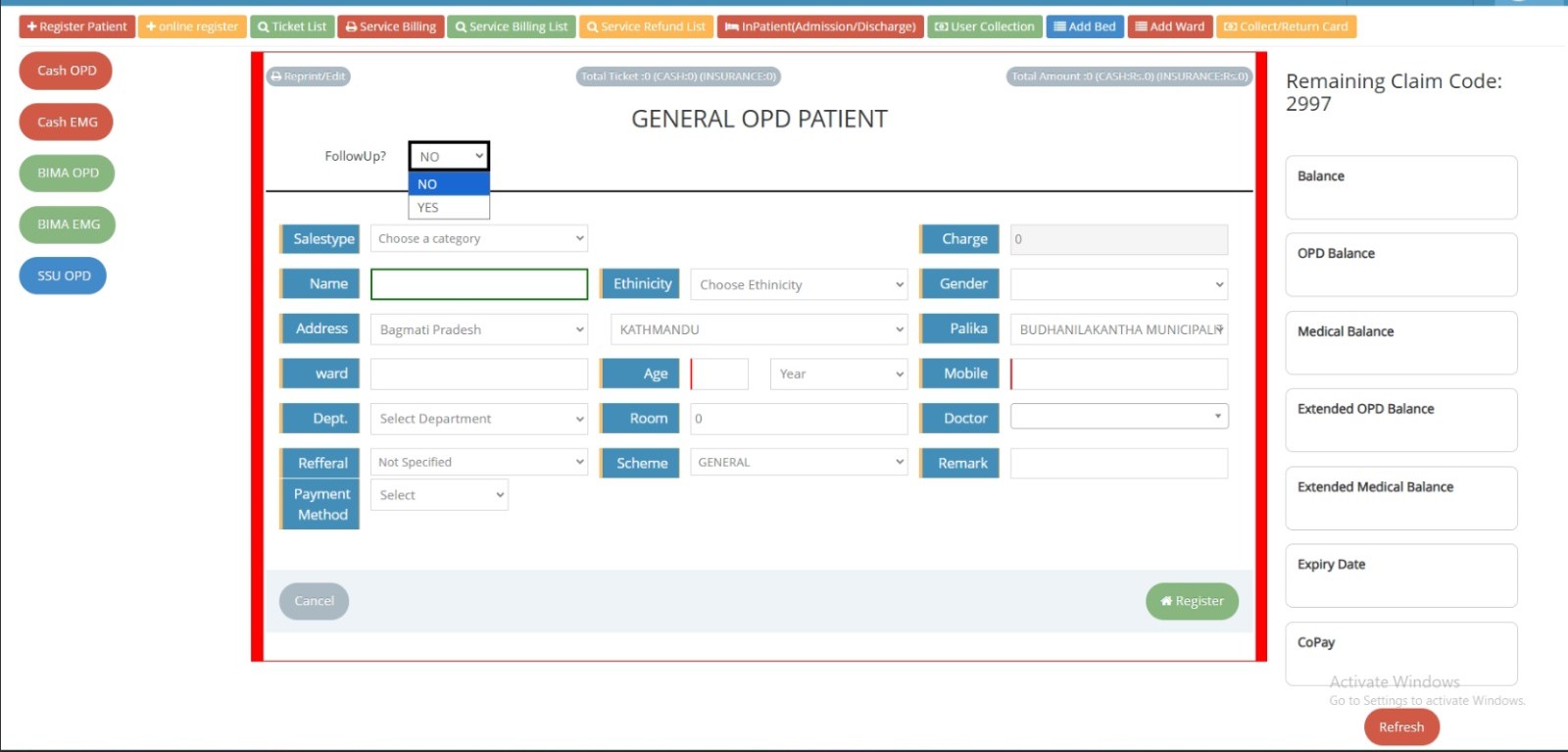
Task: Open Service Billing List
Action: click(511, 26)
